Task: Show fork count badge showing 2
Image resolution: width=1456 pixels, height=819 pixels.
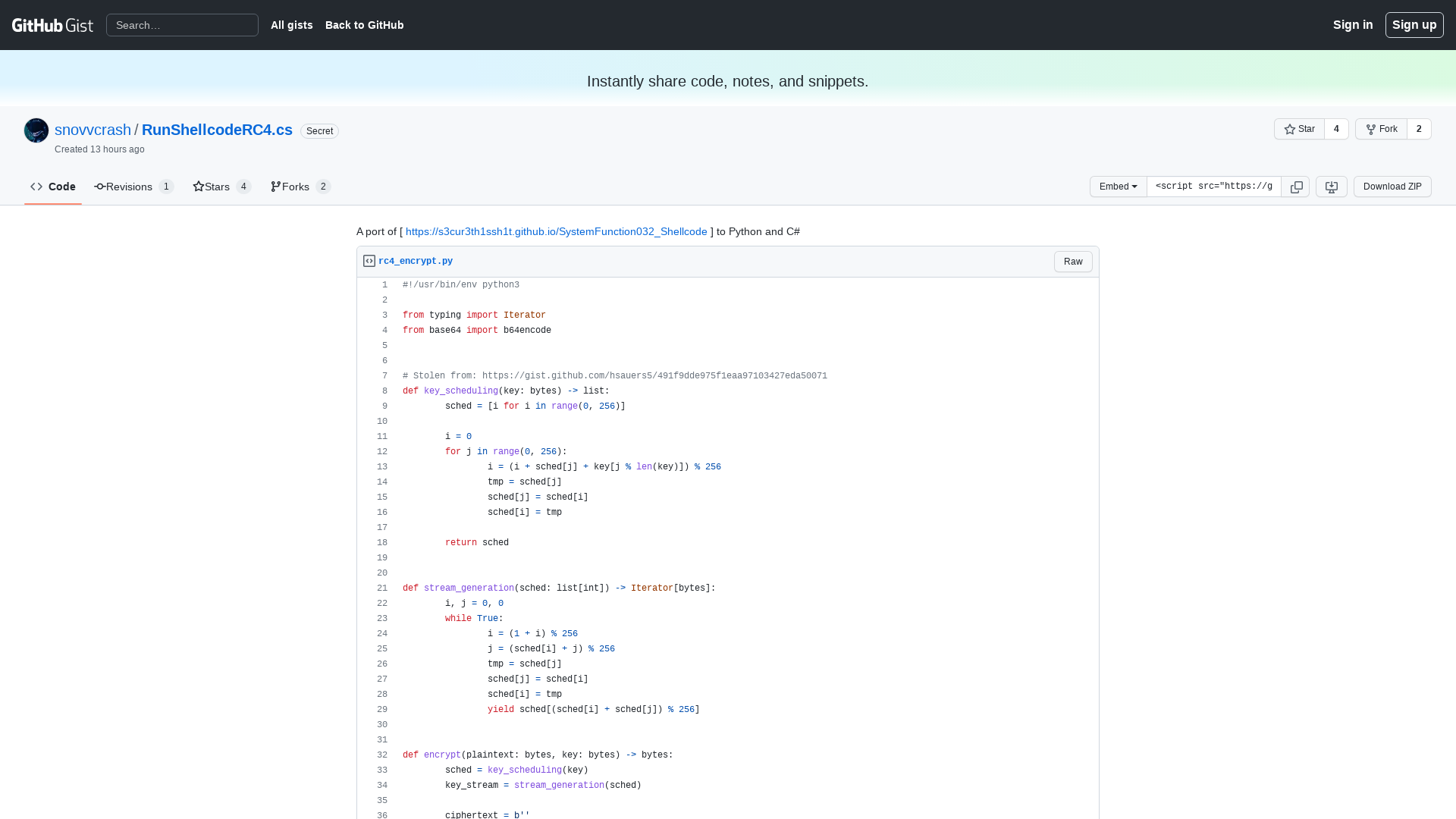Action: [x=1419, y=129]
